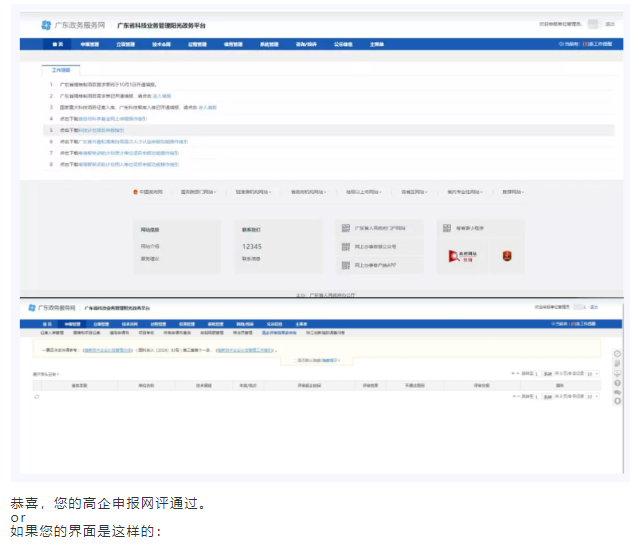Click the 评审结果 column header
639x548 pixels.
(x=370, y=385)
